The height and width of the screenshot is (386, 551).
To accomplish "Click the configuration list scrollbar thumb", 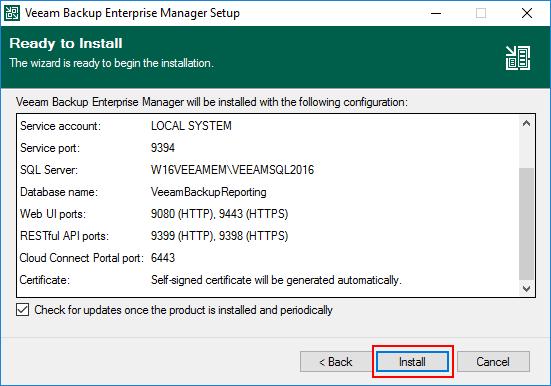I will 526,224.
